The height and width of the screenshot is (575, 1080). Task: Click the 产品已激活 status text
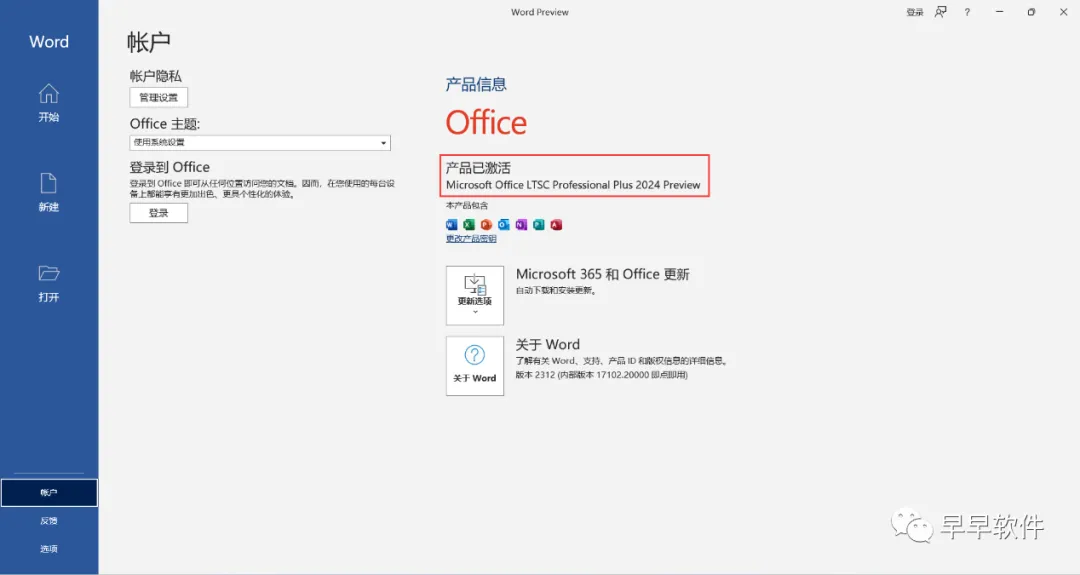[478, 167]
